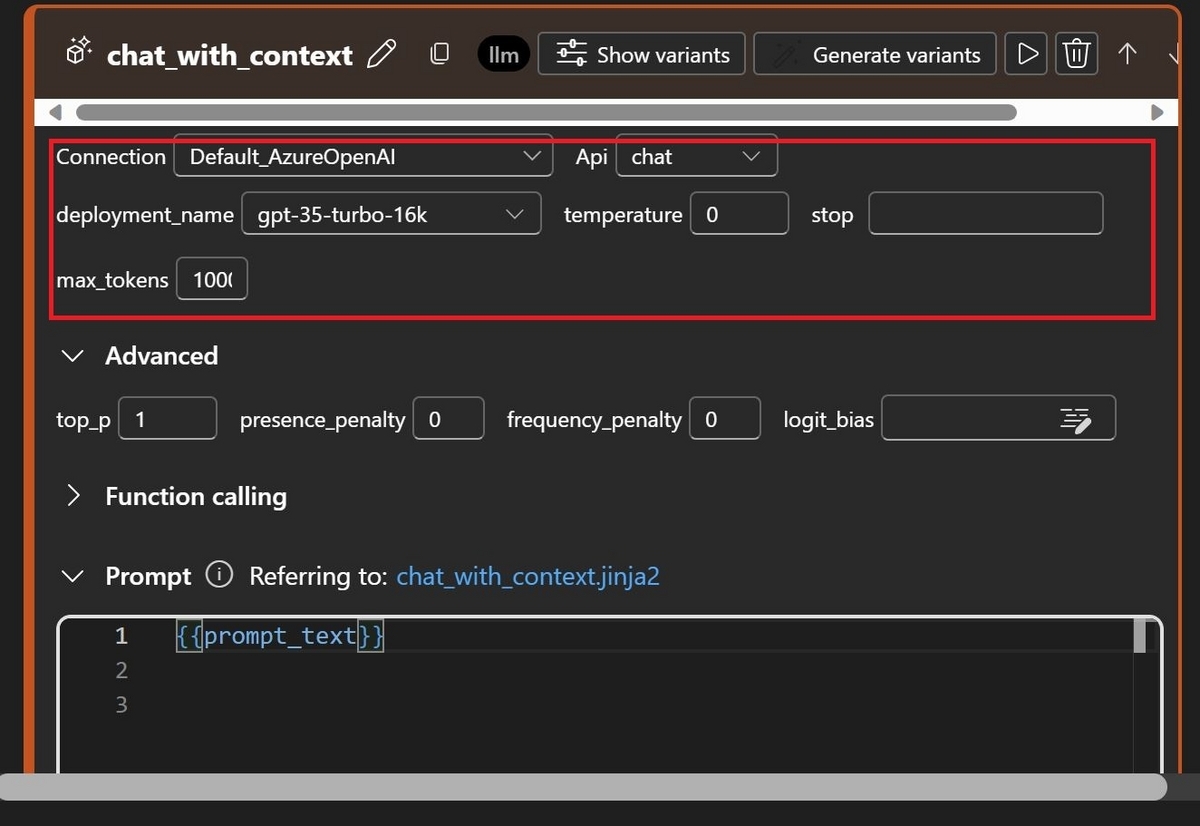The height and width of the screenshot is (826, 1200).
Task: Click right arrow of top horizontal scrollbar
Action: coord(1157,112)
